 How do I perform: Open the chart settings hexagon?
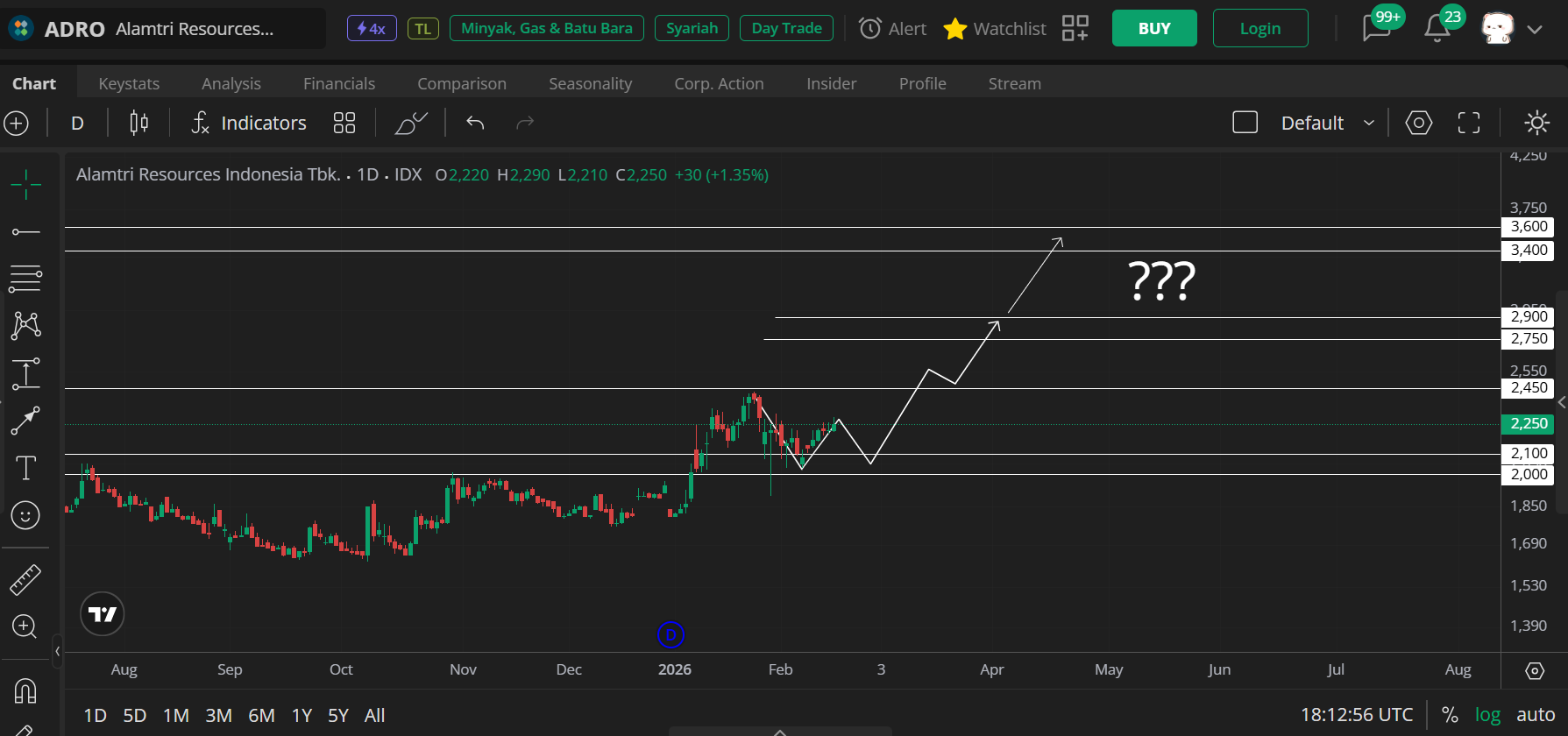point(1419,123)
